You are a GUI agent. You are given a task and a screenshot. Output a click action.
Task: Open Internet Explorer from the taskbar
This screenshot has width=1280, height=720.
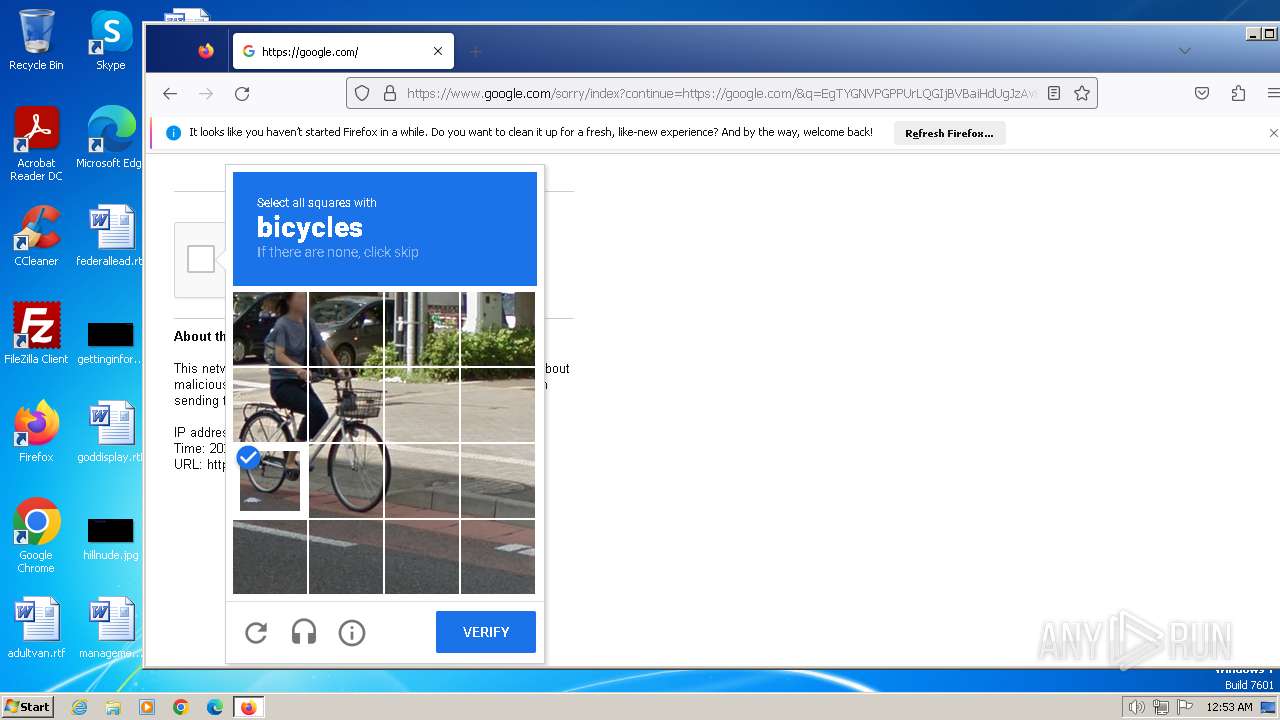click(x=80, y=707)
